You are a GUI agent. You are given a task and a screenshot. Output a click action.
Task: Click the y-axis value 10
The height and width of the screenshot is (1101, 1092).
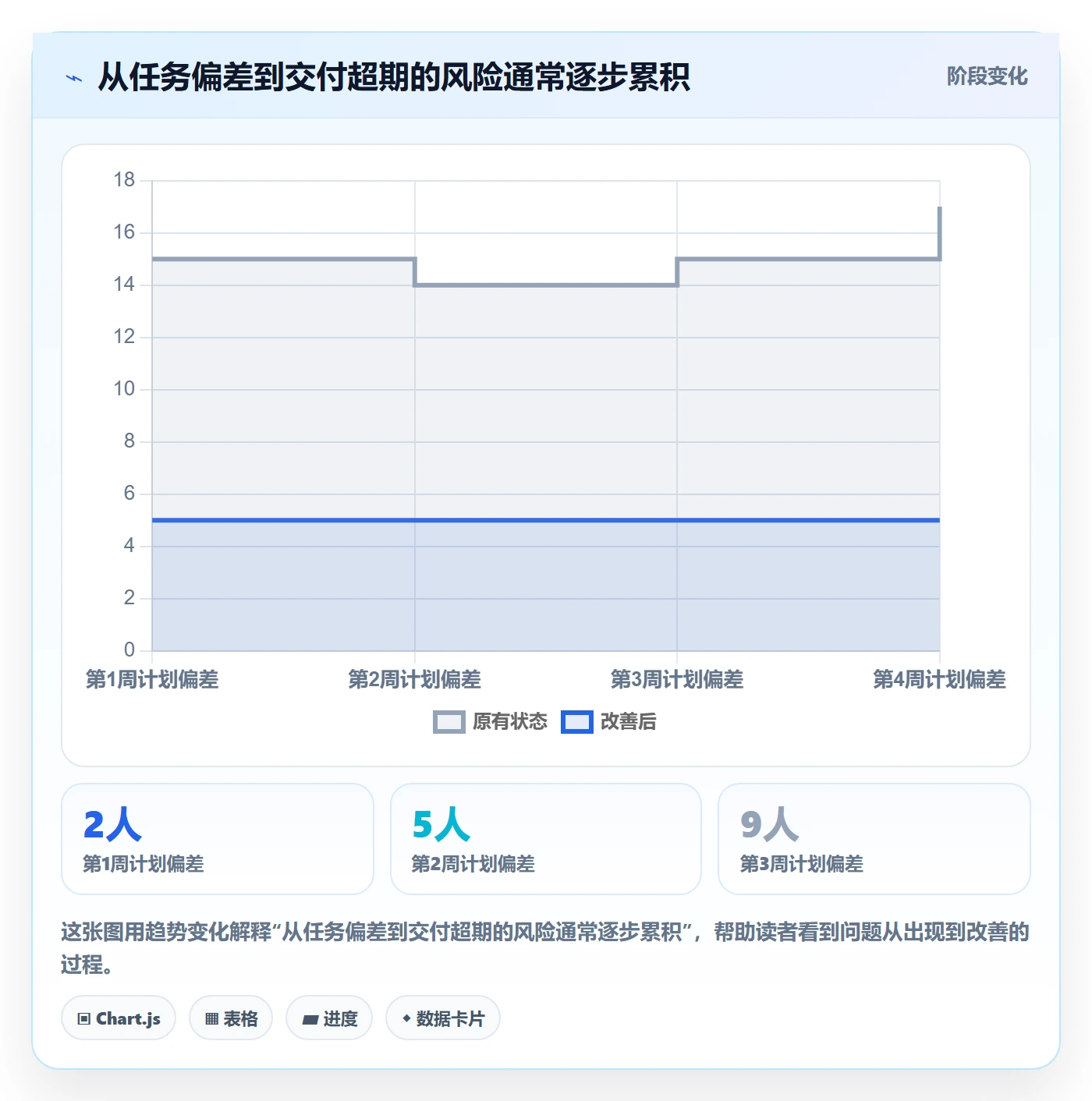[x=124, y=389]
